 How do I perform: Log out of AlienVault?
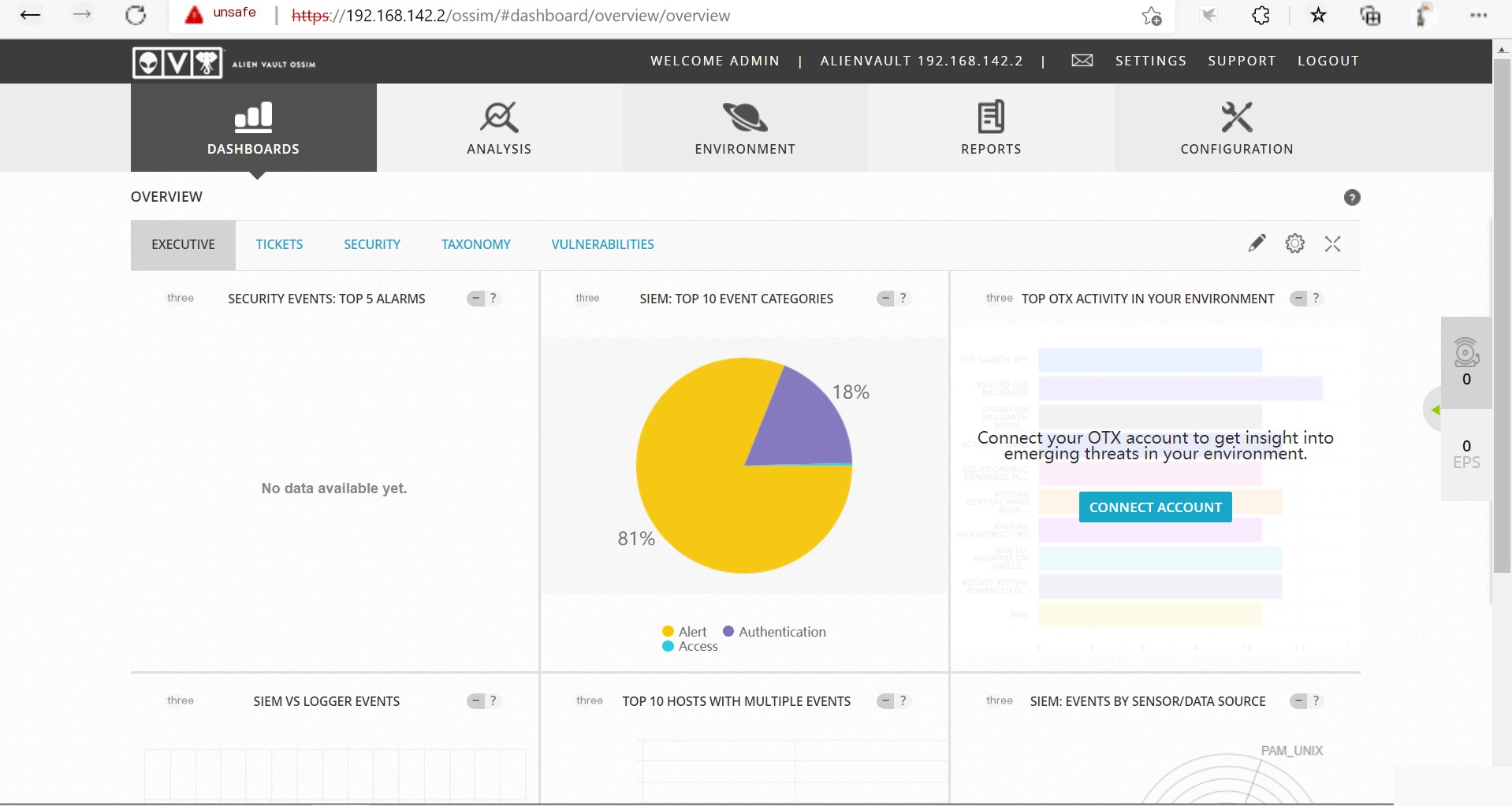click(1328, 61)
